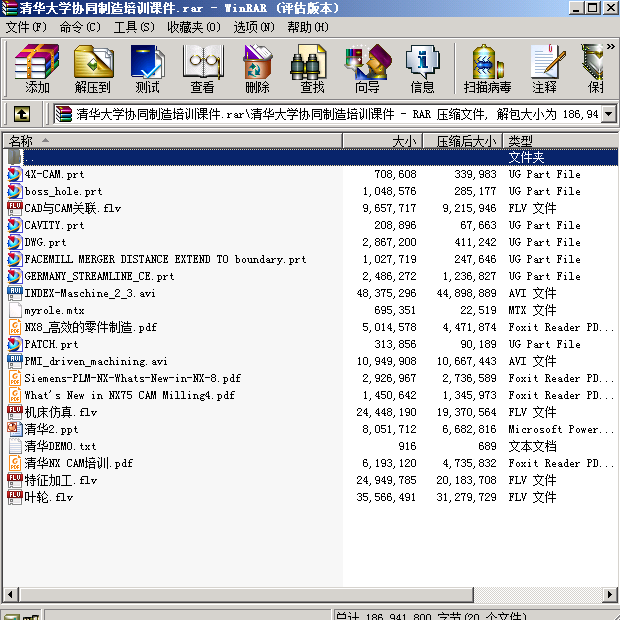Open the File (文件) menu

(26, 27)
